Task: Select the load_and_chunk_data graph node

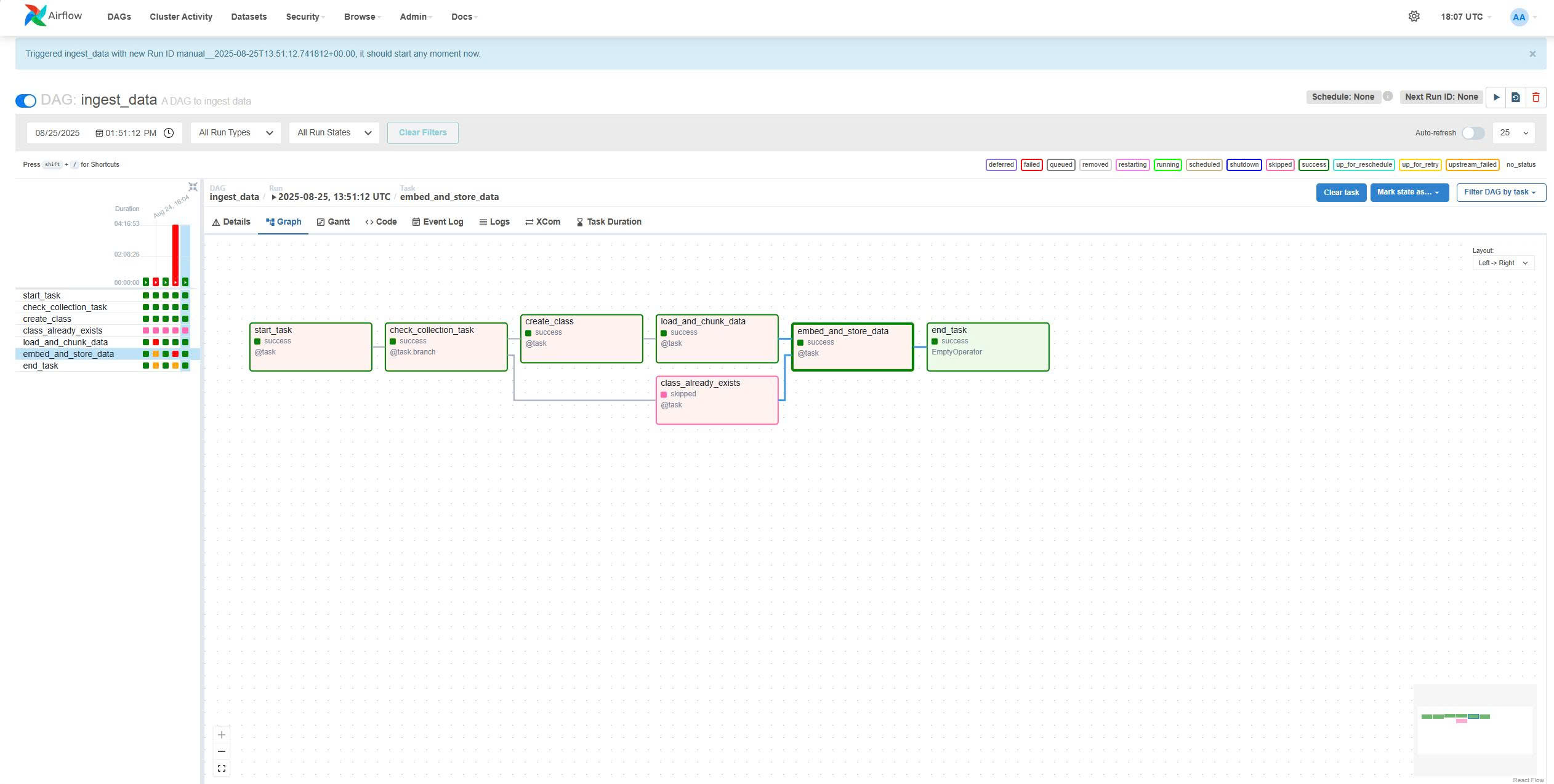Action: (717, 338)
